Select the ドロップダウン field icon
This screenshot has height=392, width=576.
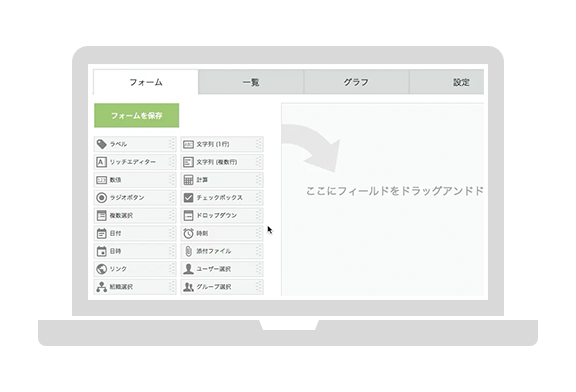(x=188, y=216)
